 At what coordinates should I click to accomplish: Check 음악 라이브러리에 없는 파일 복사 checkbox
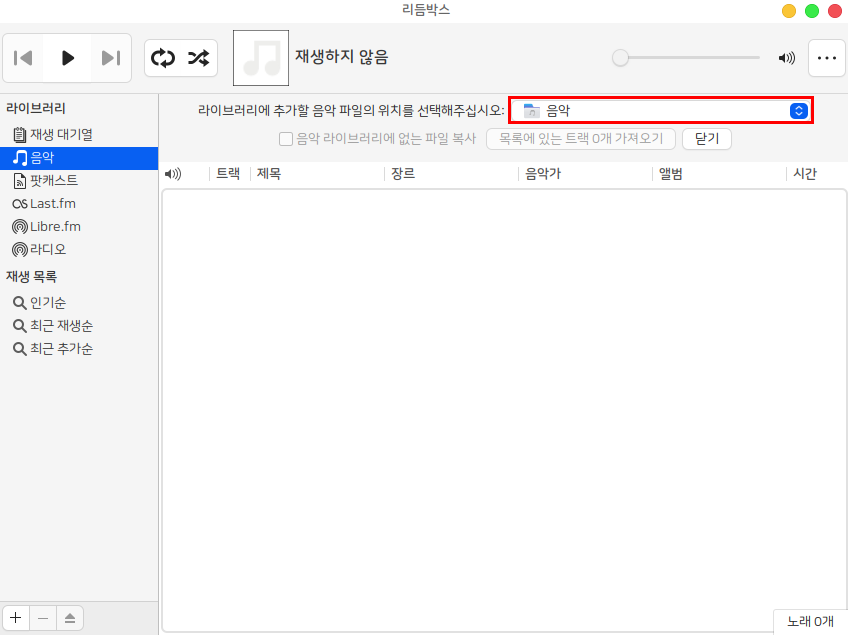tap(286, 139)
